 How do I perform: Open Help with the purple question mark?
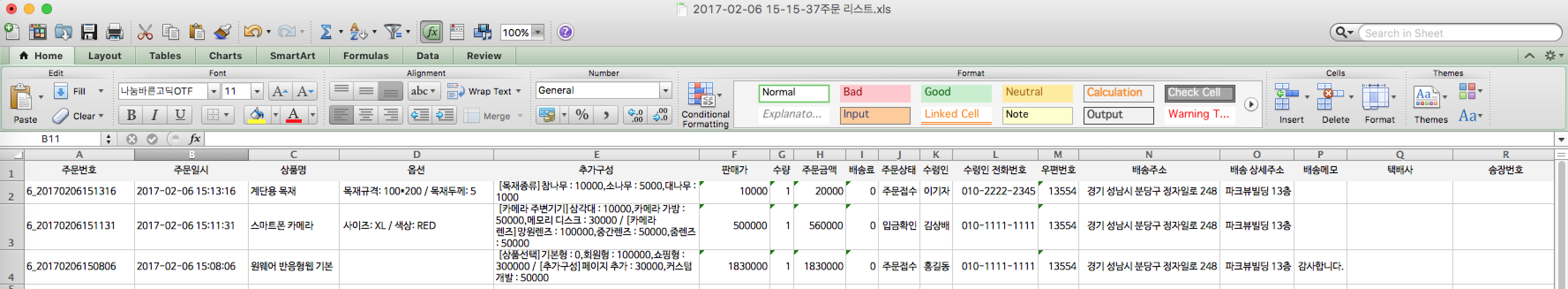(565, 32)
